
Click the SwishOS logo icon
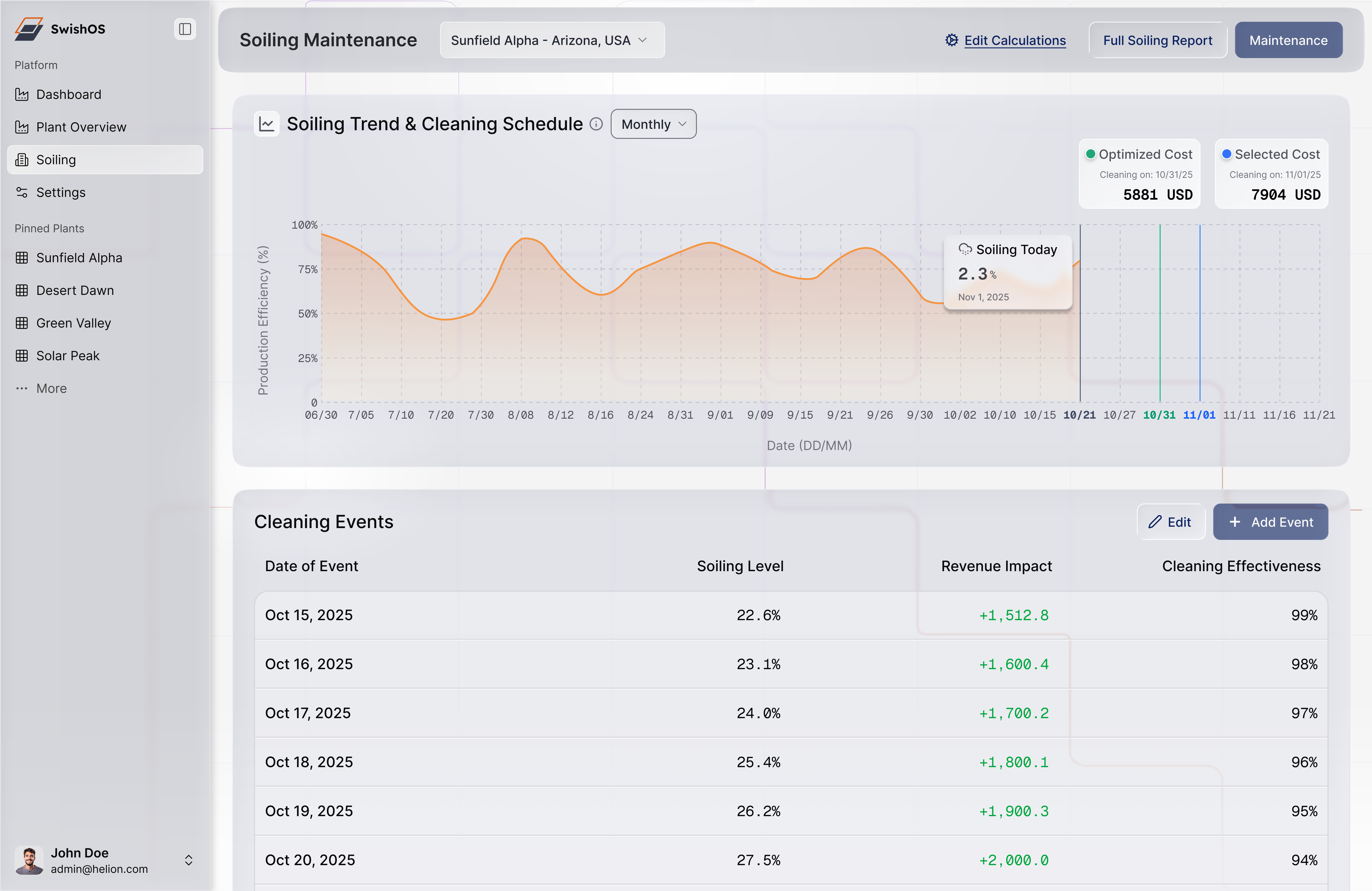(29, 29)
